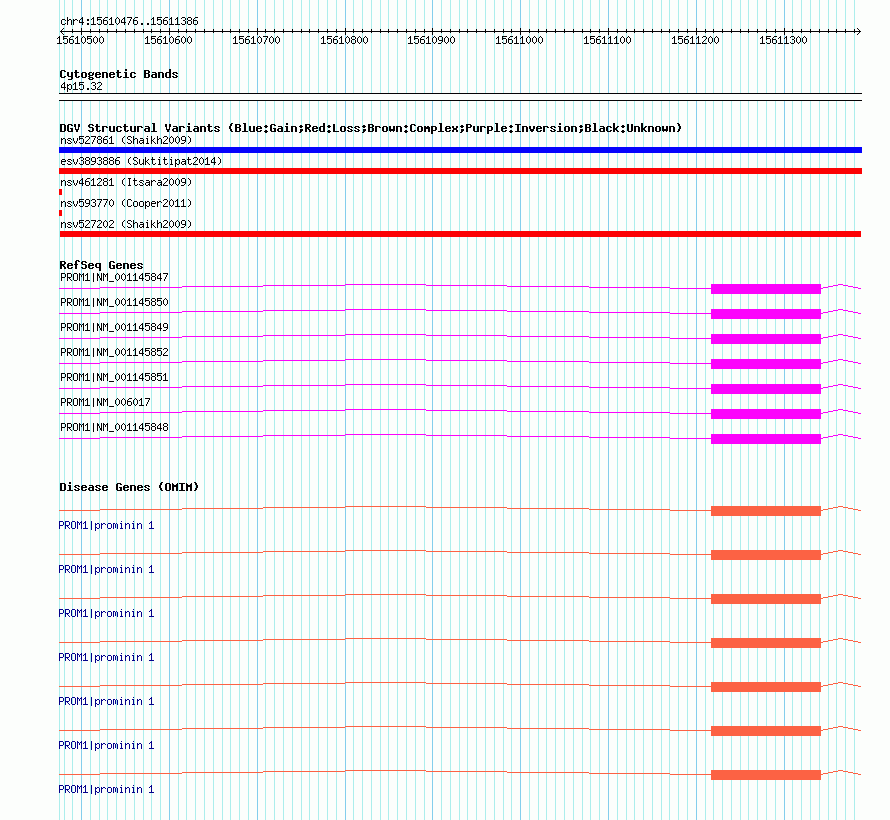Open transcript label PROM1|NM_001145852

[x=114, y=352]
